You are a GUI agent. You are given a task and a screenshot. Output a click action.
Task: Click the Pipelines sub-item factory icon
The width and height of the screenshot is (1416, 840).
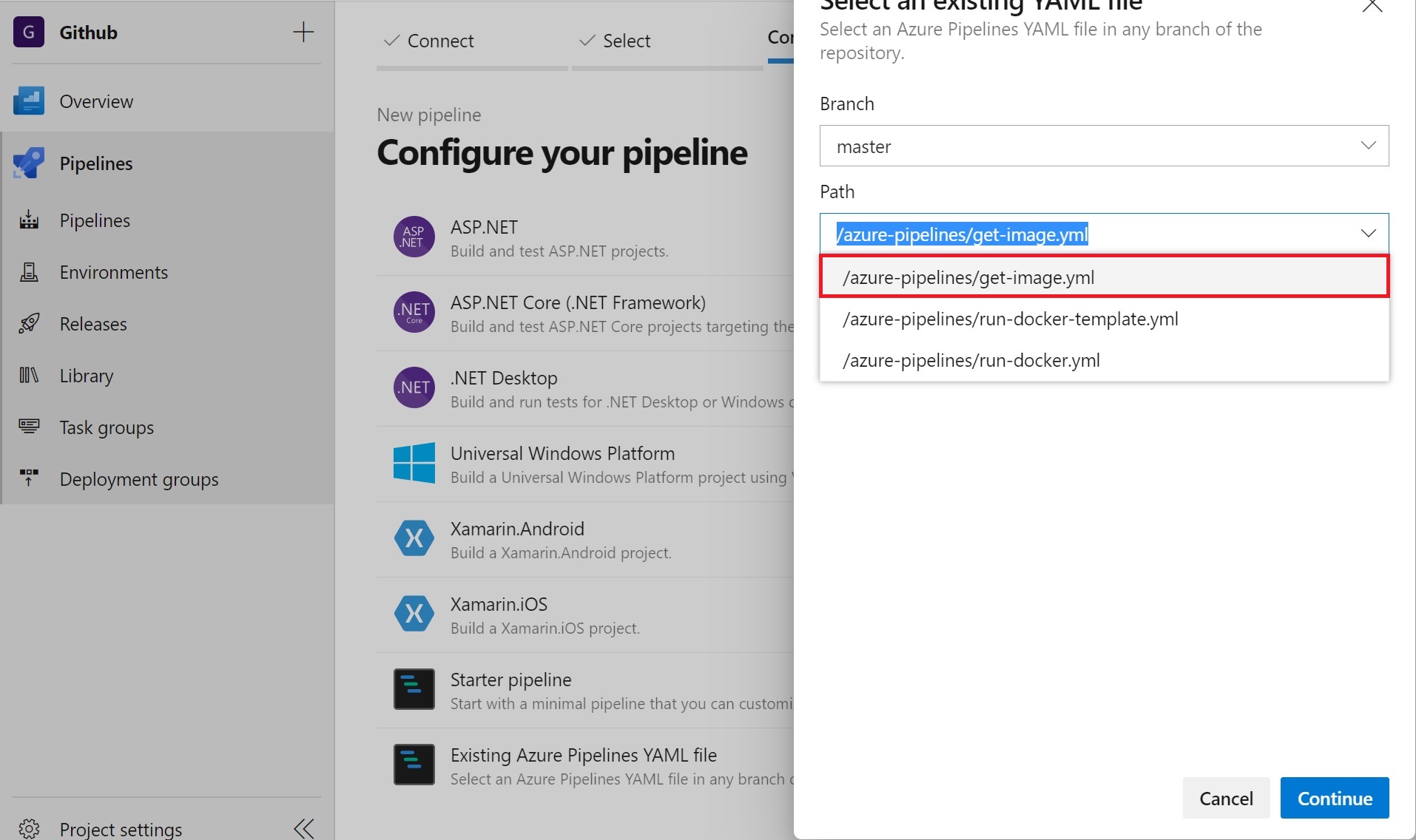tap(29, 220)
